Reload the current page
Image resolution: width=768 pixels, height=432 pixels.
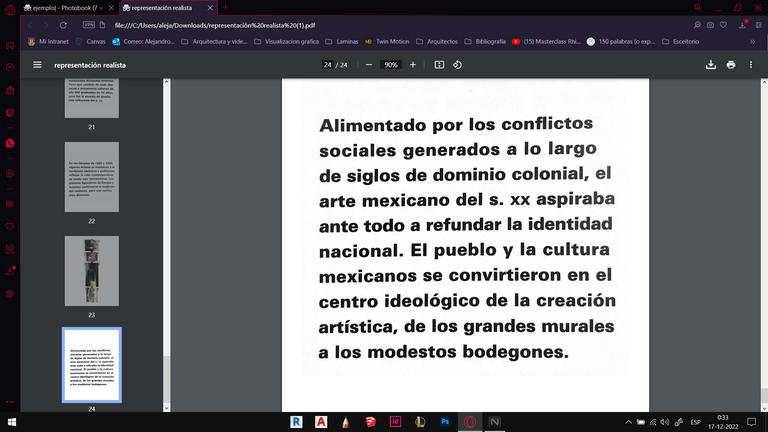point(63,25)
